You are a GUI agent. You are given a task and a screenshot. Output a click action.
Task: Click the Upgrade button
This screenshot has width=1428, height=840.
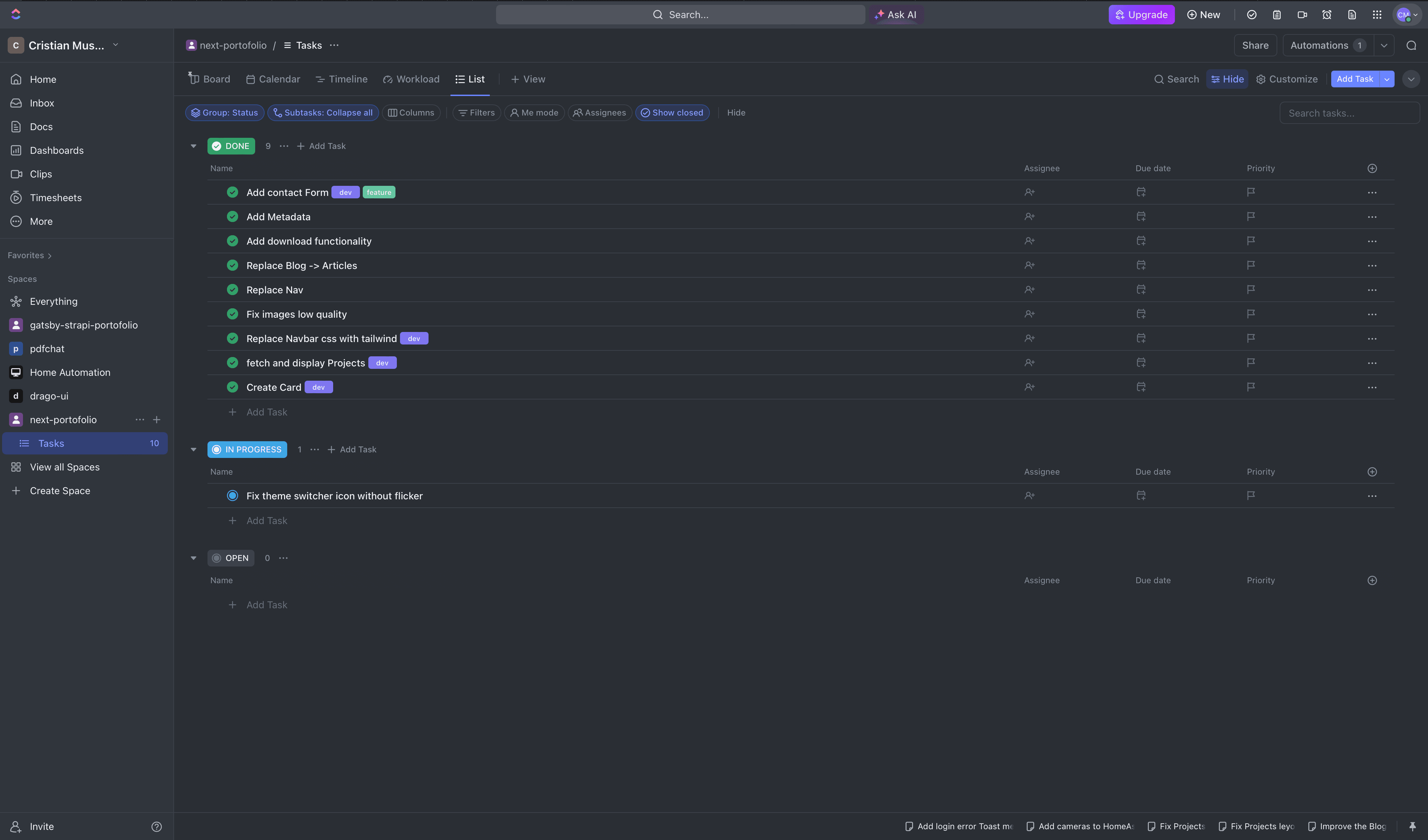click(x=1141, y=14)
